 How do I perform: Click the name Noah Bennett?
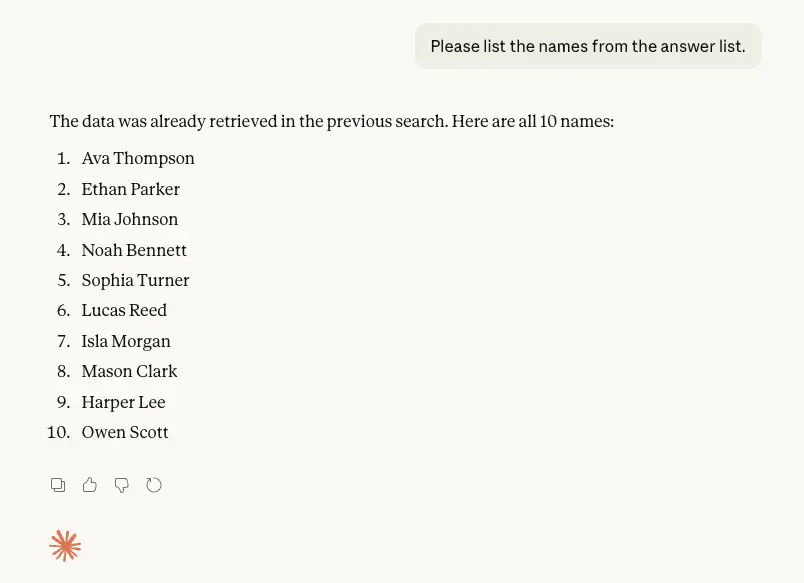[x=134, y=250]
